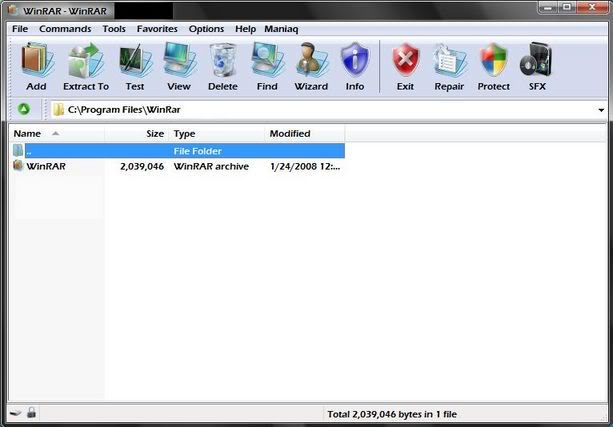Create self-extractor with SFX icon
This screenshot has width=613, height=427.
tap(536, 61)
